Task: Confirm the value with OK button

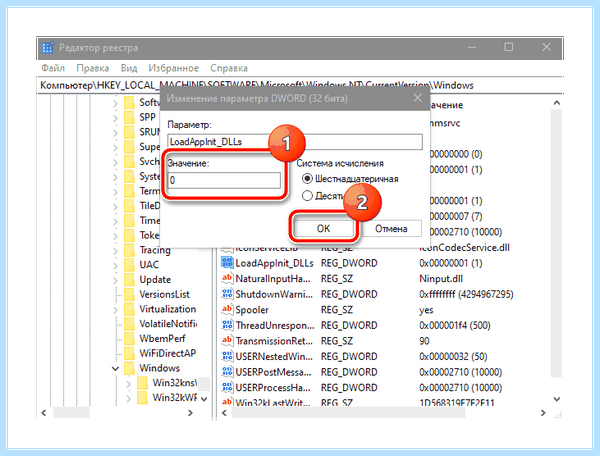Action: coord(323,228)
